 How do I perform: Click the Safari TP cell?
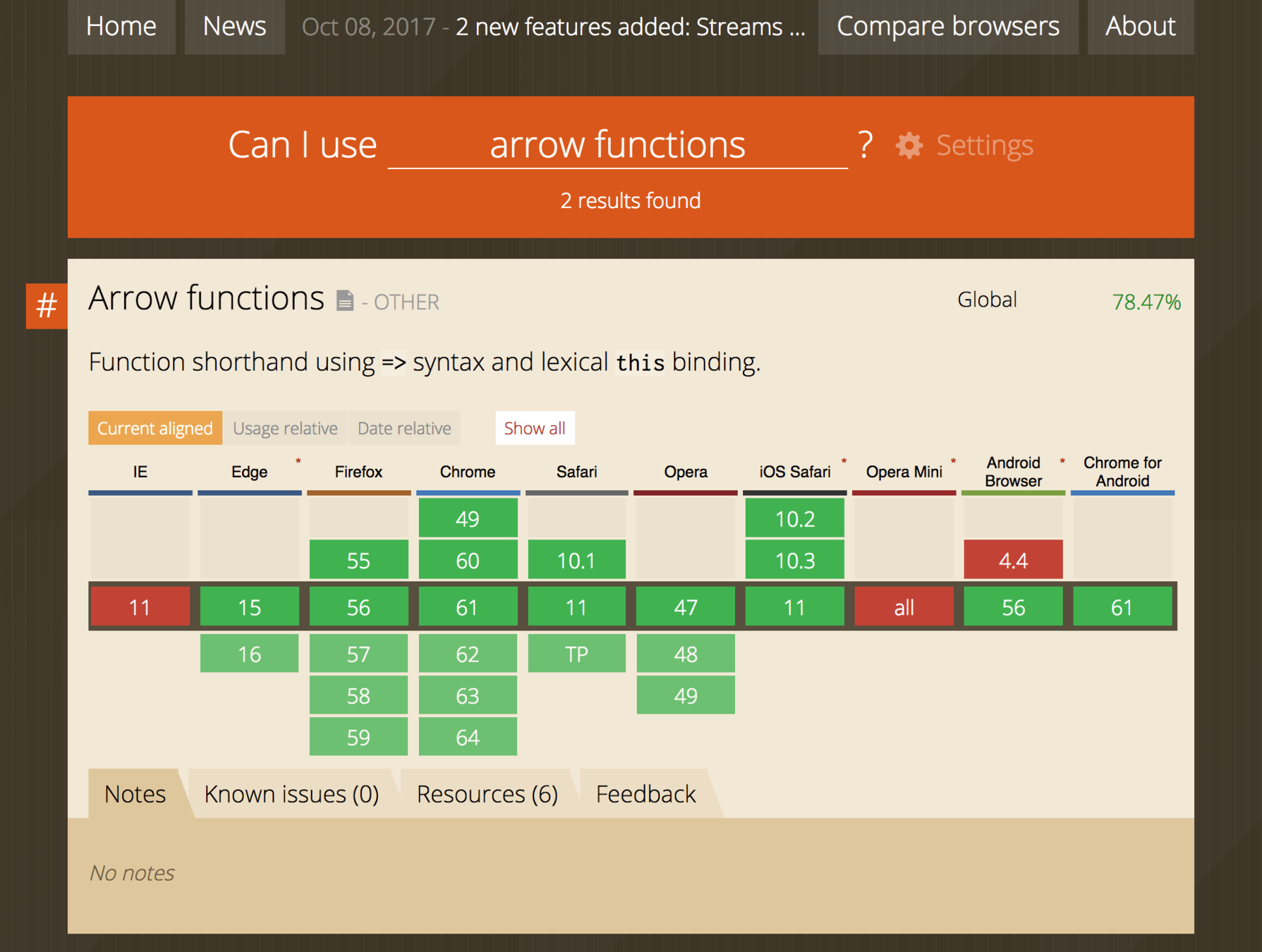[576, 654]
